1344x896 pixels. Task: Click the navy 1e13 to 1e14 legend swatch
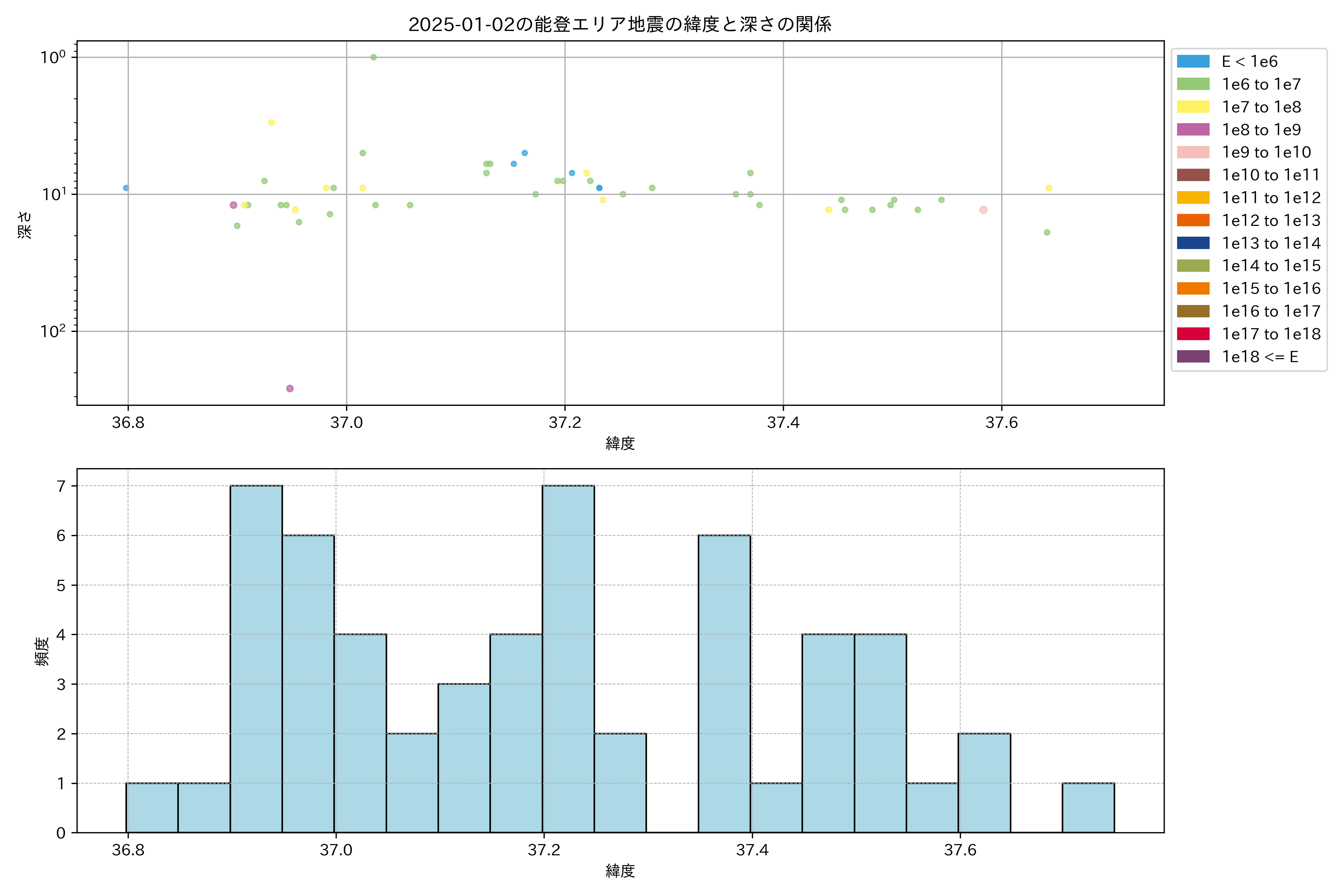pos(1193,243)
